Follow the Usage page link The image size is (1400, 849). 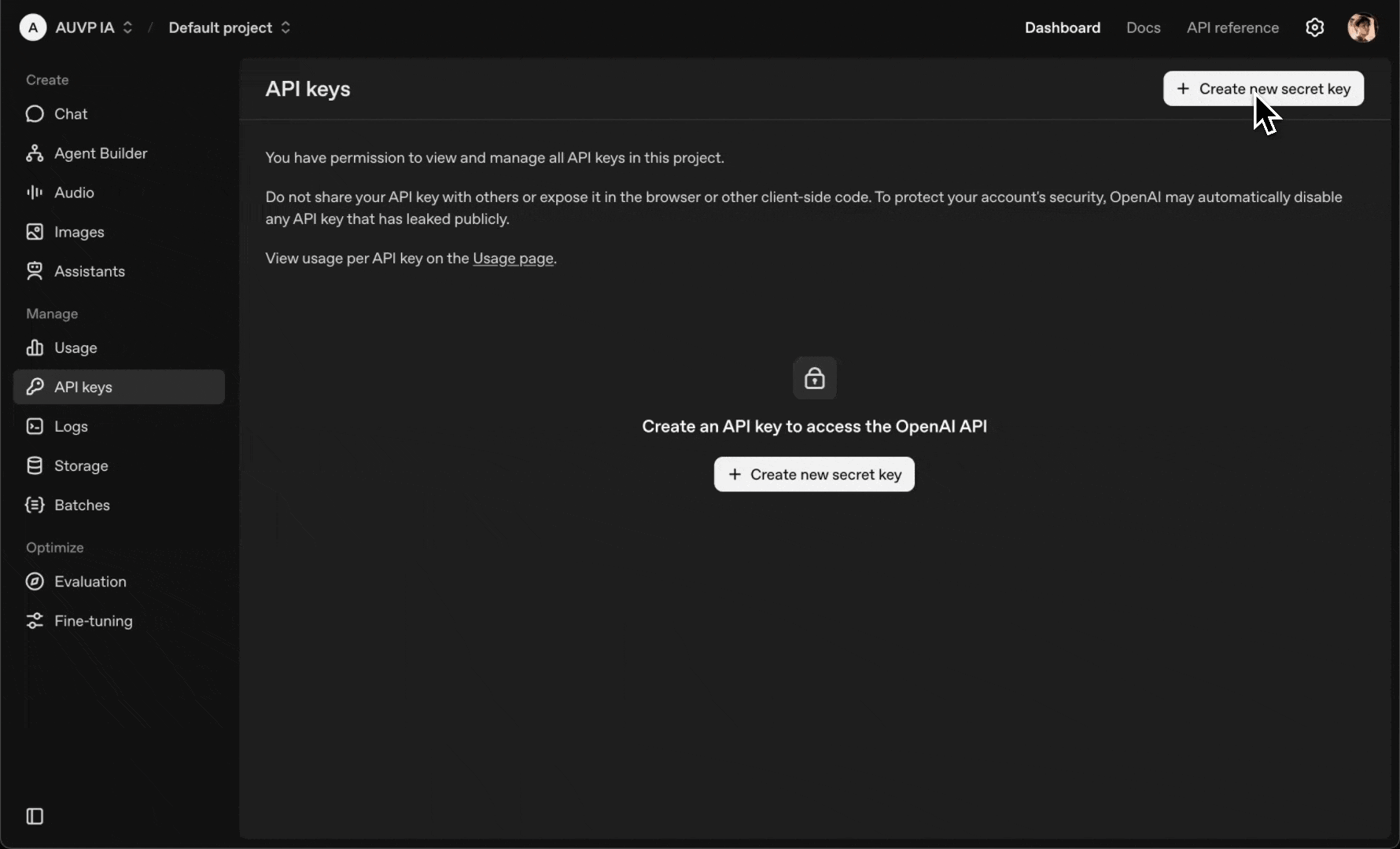(x=512, y=259)
